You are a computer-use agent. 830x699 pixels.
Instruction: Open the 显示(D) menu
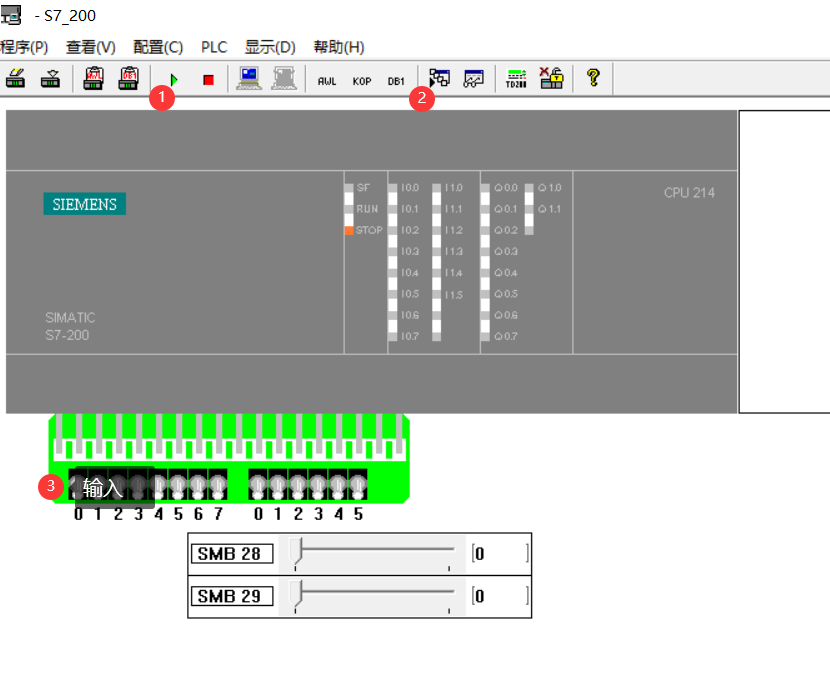[270, 47]
